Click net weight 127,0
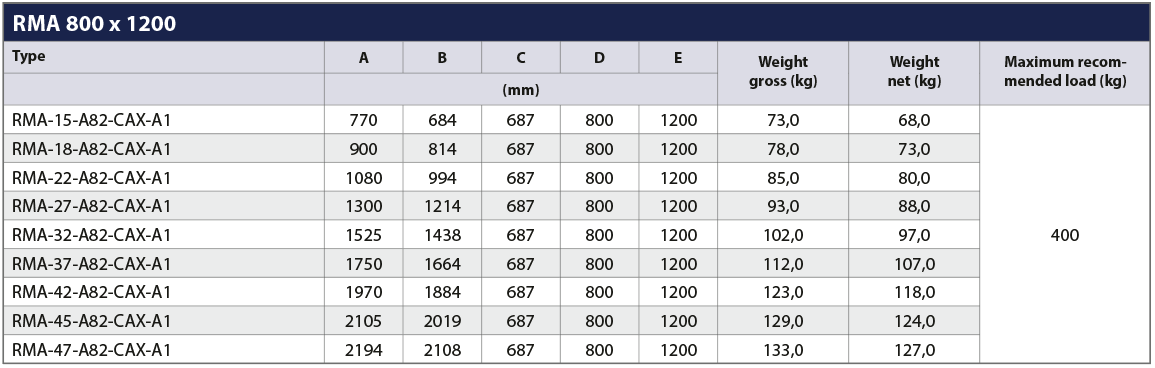This screenshot has height=368, width=1155. (x=914, y=350)
